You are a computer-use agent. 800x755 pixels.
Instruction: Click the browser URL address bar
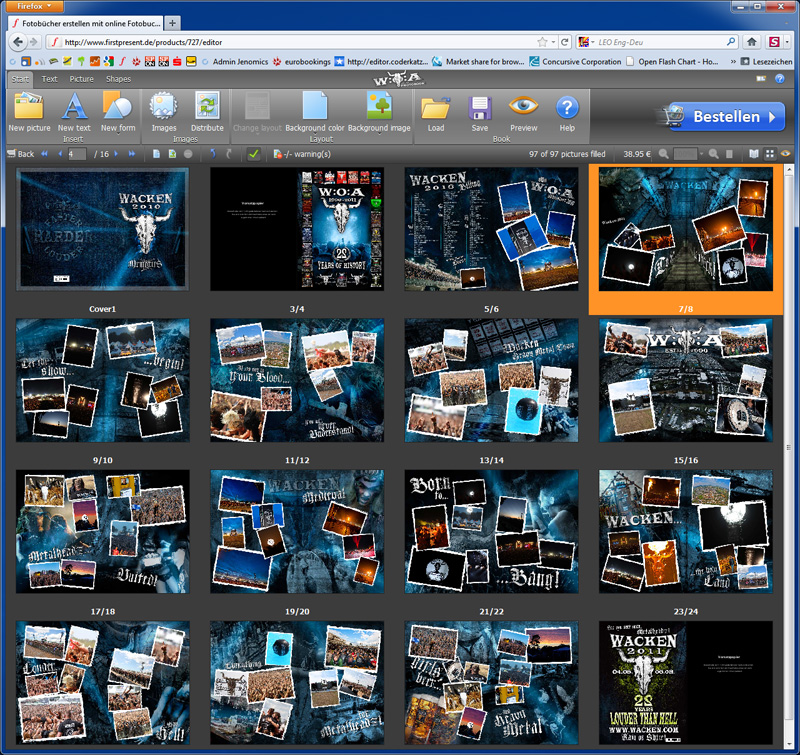tap(293, 42)
